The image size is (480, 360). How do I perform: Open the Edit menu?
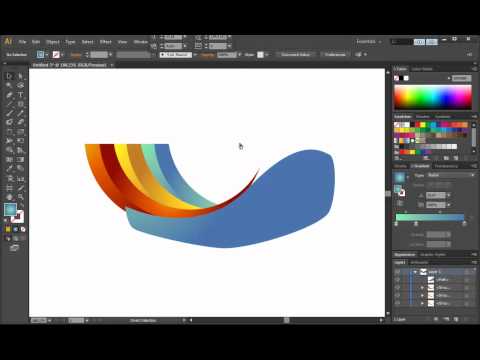[x=36, y=42]
